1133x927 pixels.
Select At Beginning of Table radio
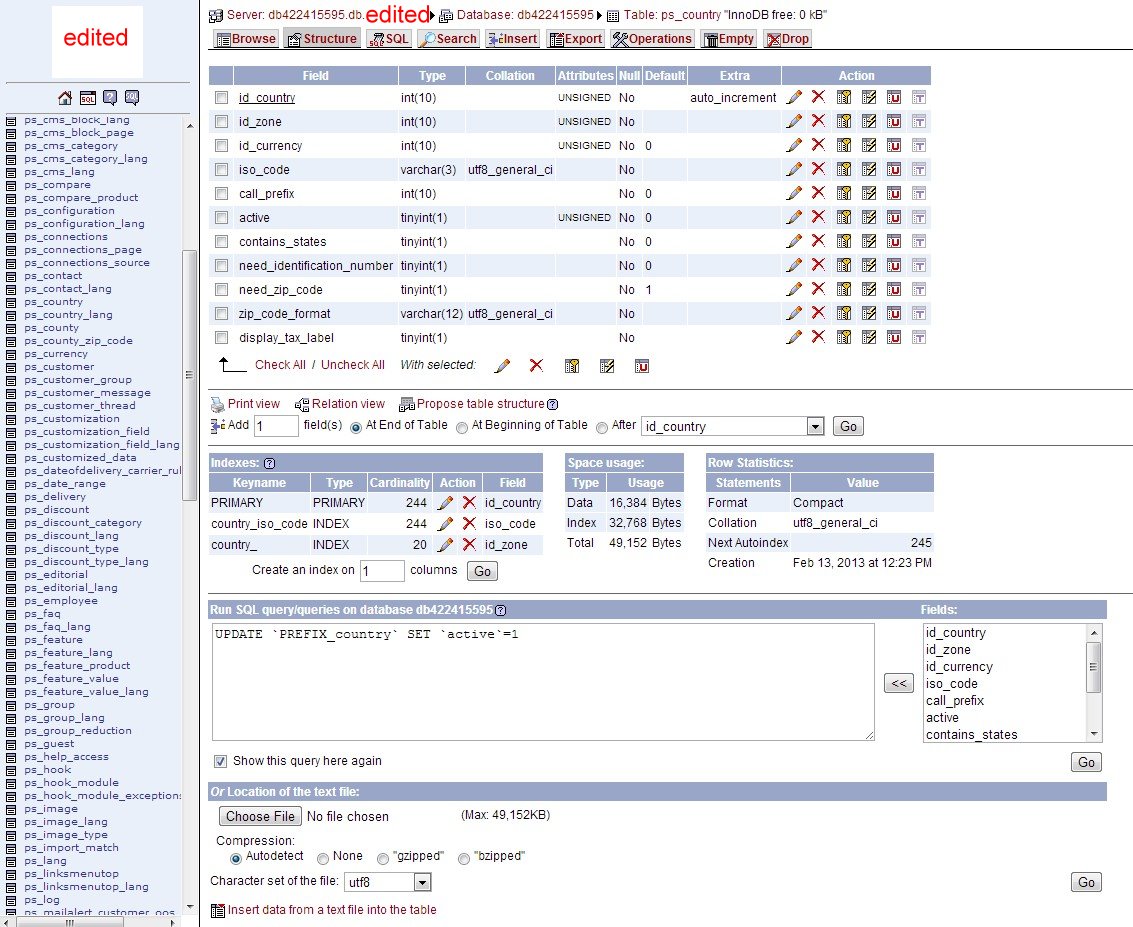(x=462, y=428)
